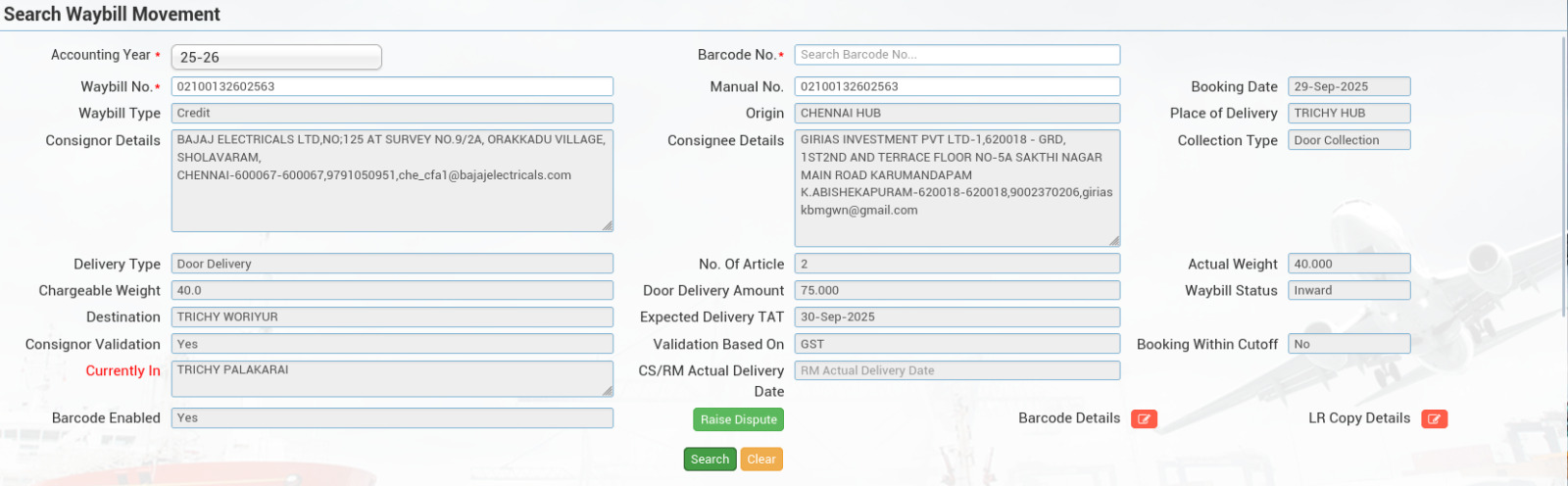This screenshot has width=1568, height=486.
Task: Click the Booking Date field
Action: 1348,87
